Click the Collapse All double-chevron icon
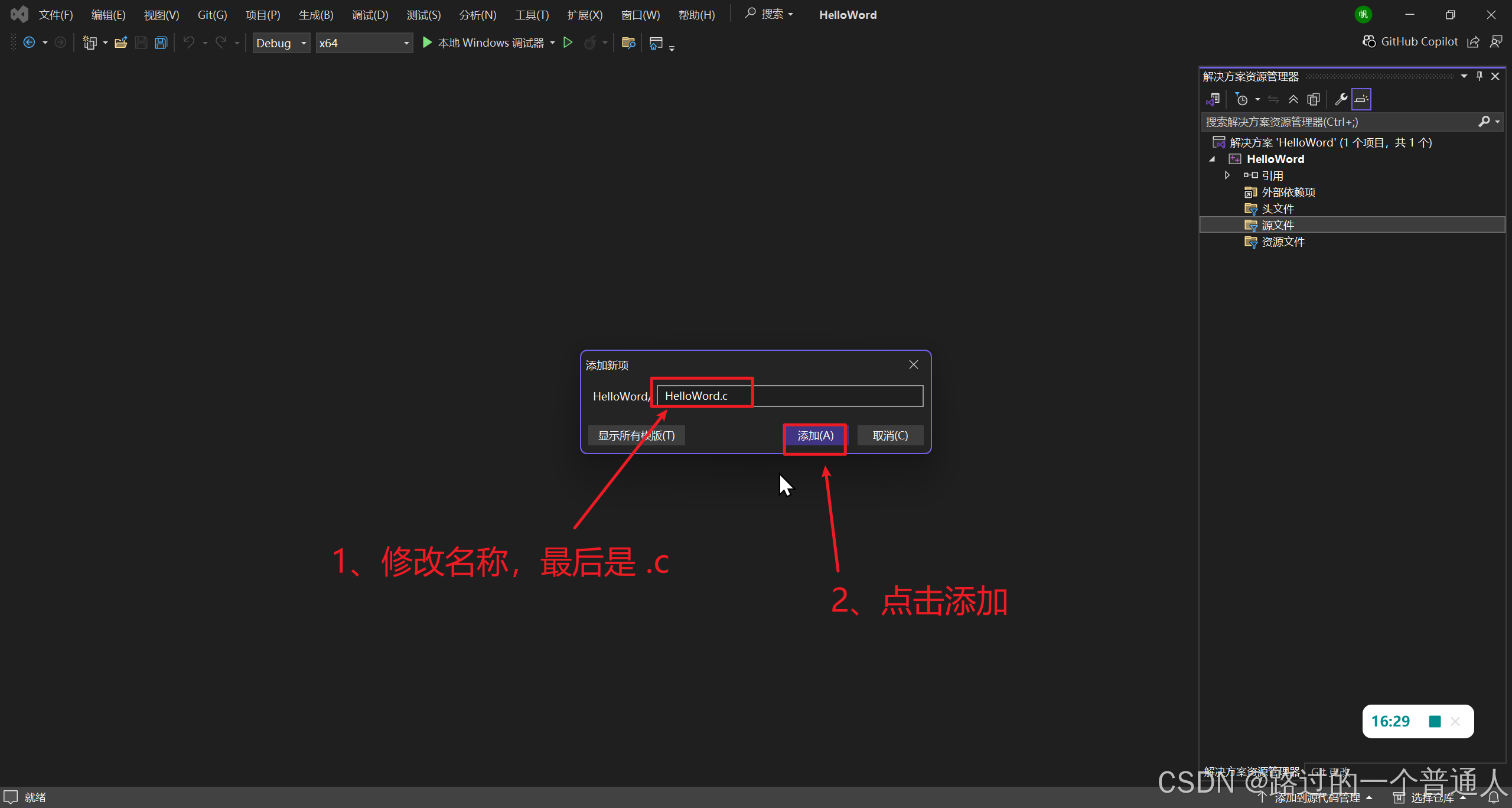1512x808 pixels. (1293, 99)
